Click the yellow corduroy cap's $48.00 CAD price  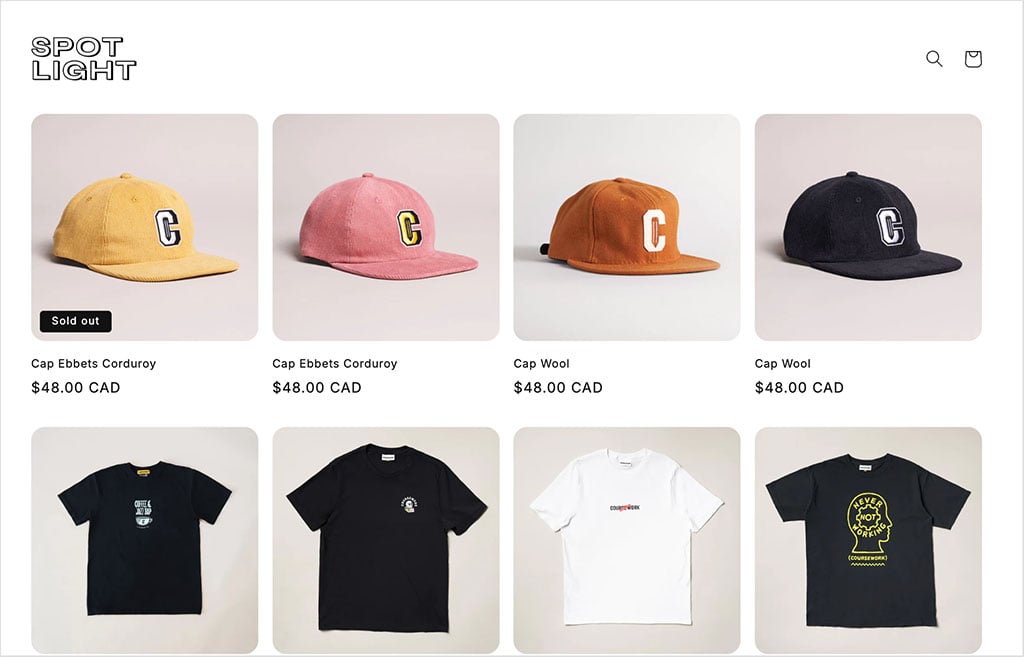[76, 388]
